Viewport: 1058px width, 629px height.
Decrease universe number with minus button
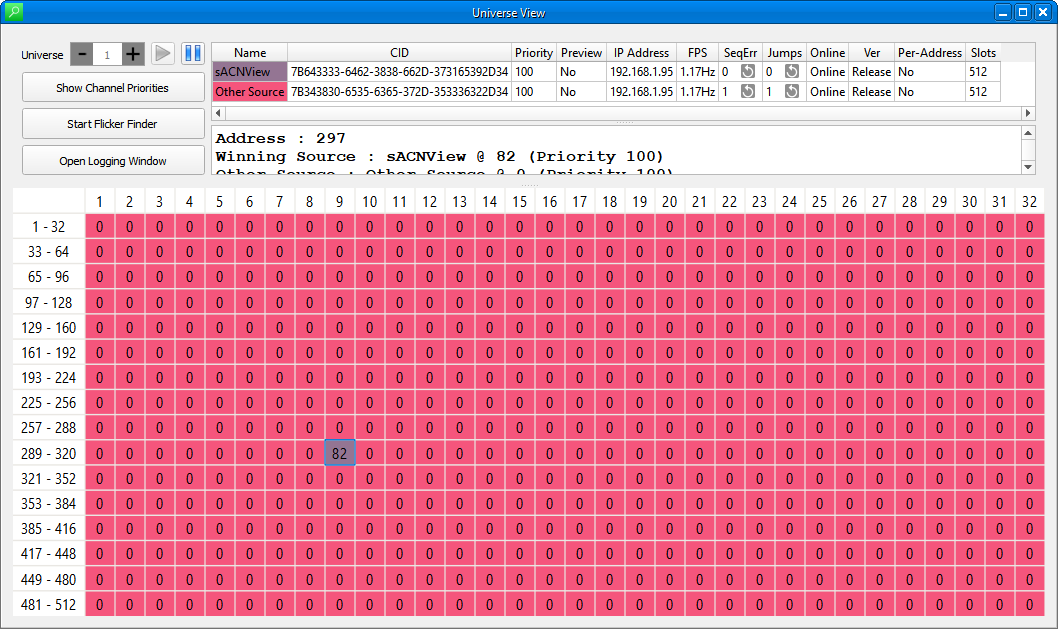pos(82,55)
